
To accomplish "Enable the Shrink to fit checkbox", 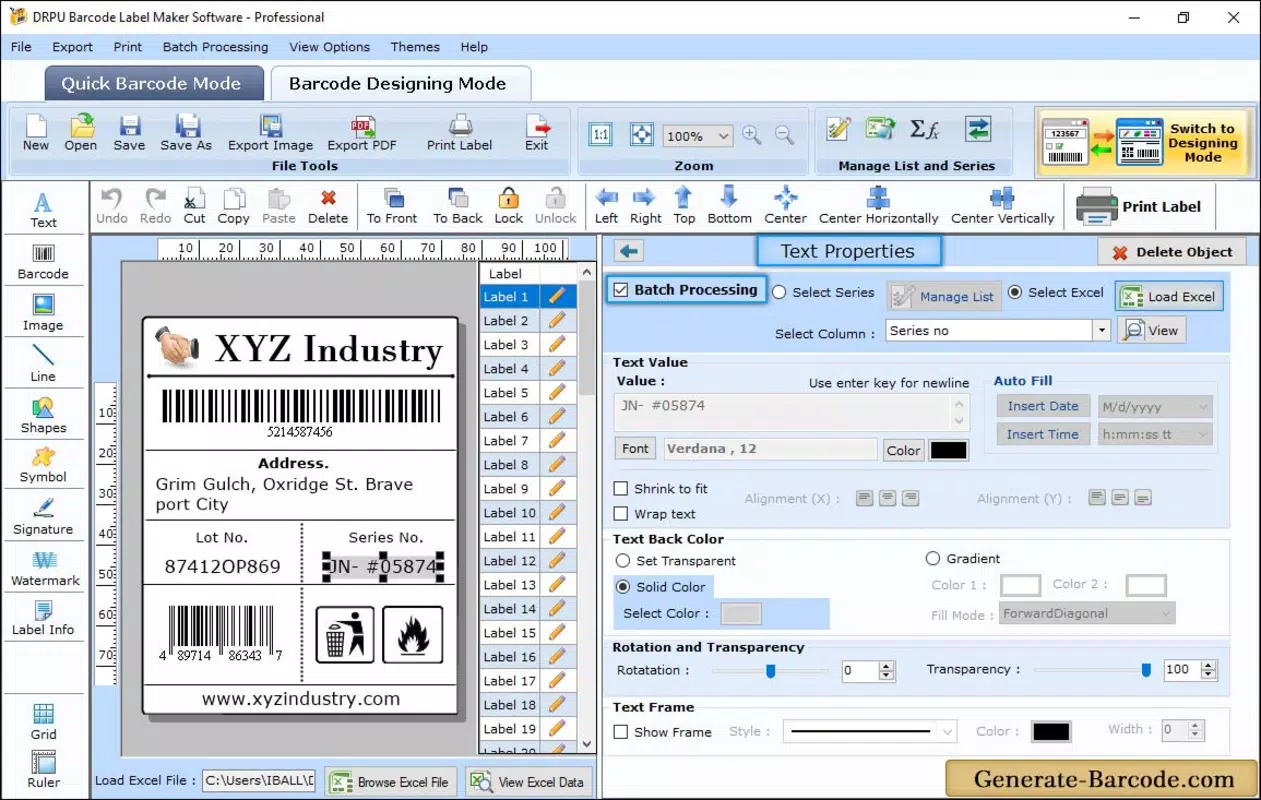I will click(x=621, y=489).
